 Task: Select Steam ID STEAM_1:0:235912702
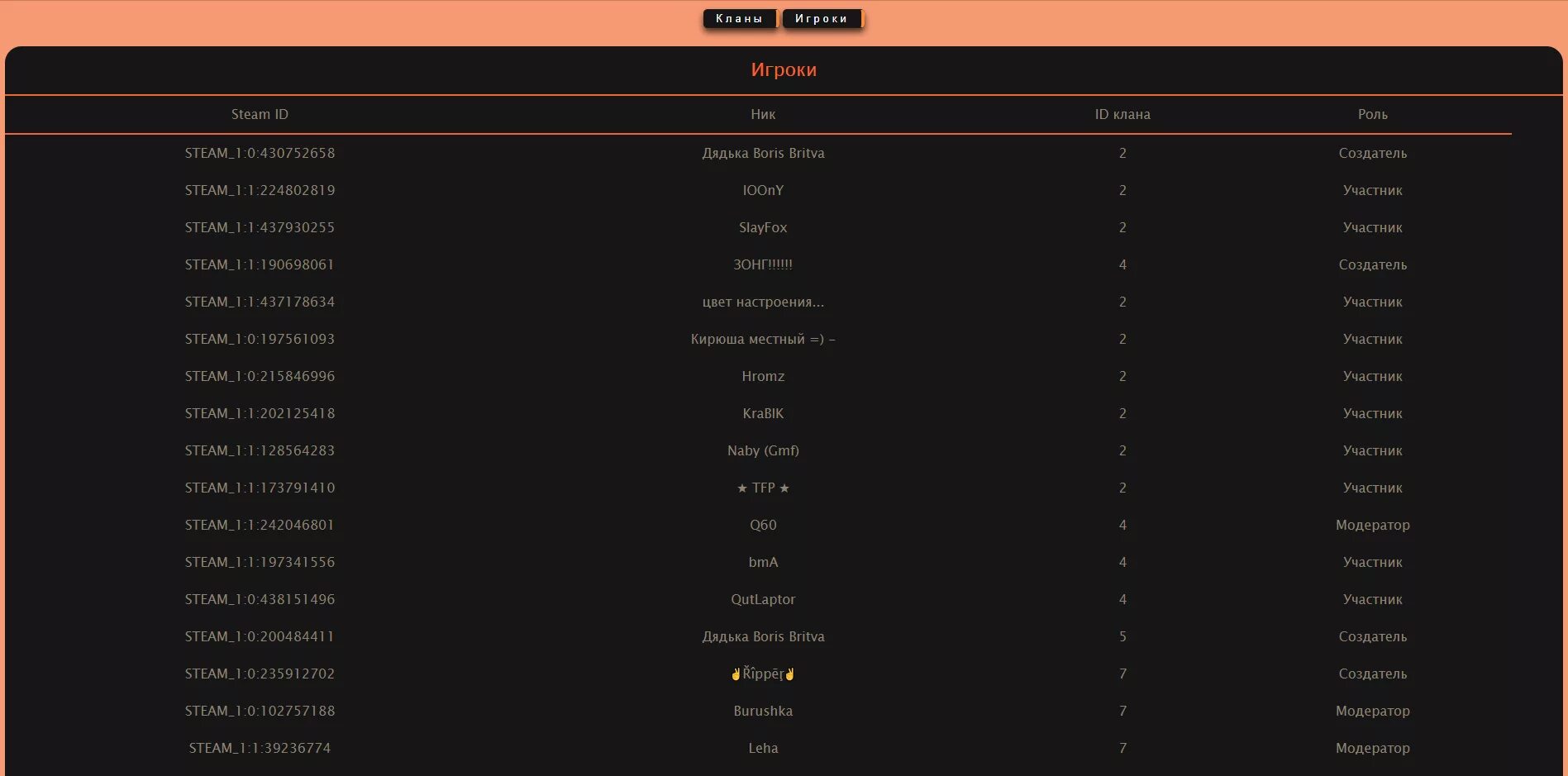pyautogui.click(x=260, y=674)
